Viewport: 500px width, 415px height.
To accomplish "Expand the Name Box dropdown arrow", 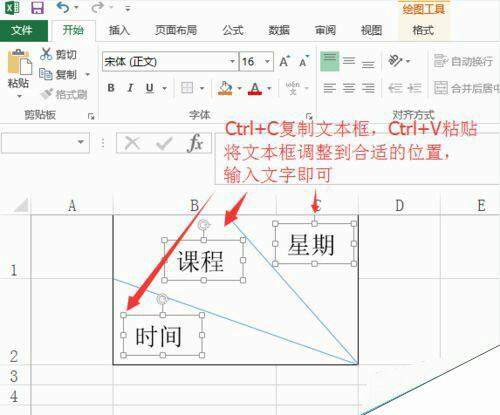I will point(80,142).
